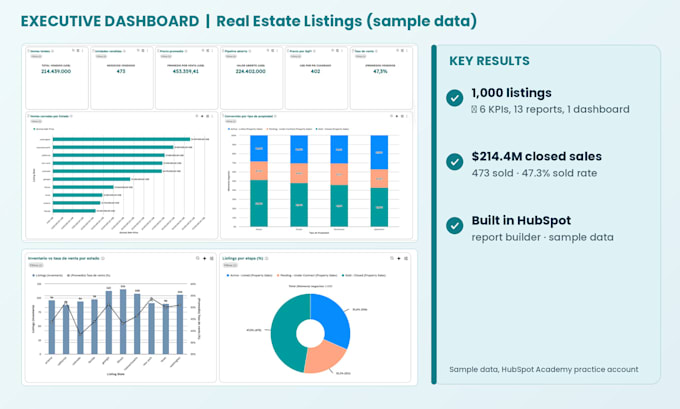This screenshot has width=680, height=409.
Task: Click the '$214.4M closed sales' key result heading
Action: pyautogui.click(x=536, y=156)
